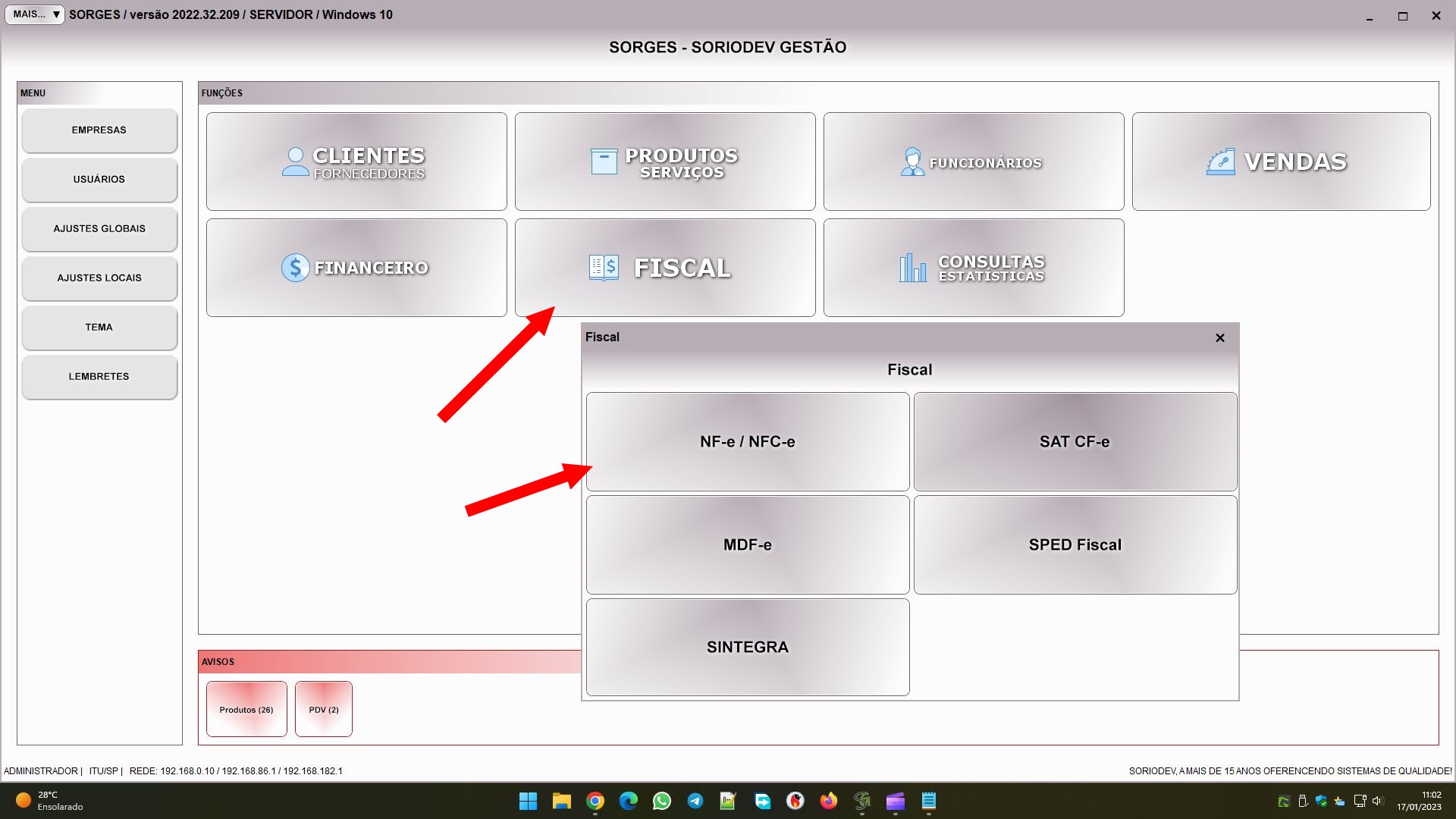Click the REDE IP addresses in status bar
Viewport: 1456px width, 819px height.
[x=236, y=771]
